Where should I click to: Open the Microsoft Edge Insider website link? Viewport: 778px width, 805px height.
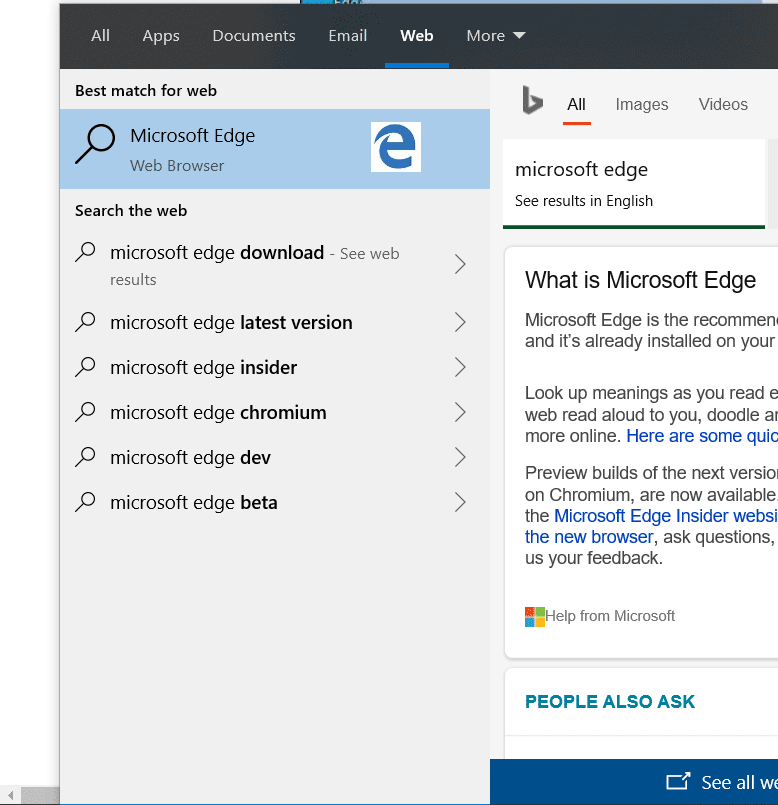[x=666, y=515]
